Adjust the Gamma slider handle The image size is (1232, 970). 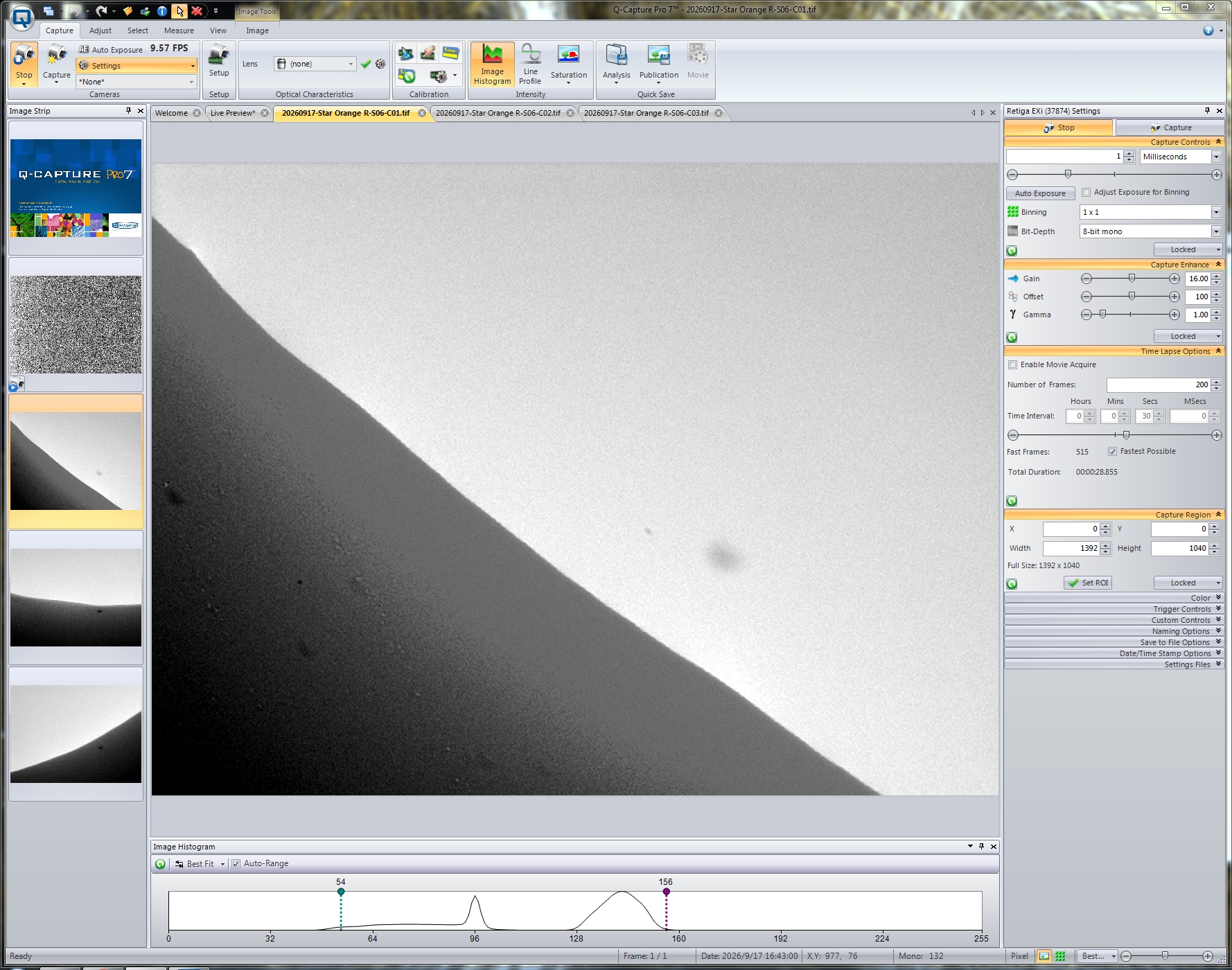tap(1102, 315)
